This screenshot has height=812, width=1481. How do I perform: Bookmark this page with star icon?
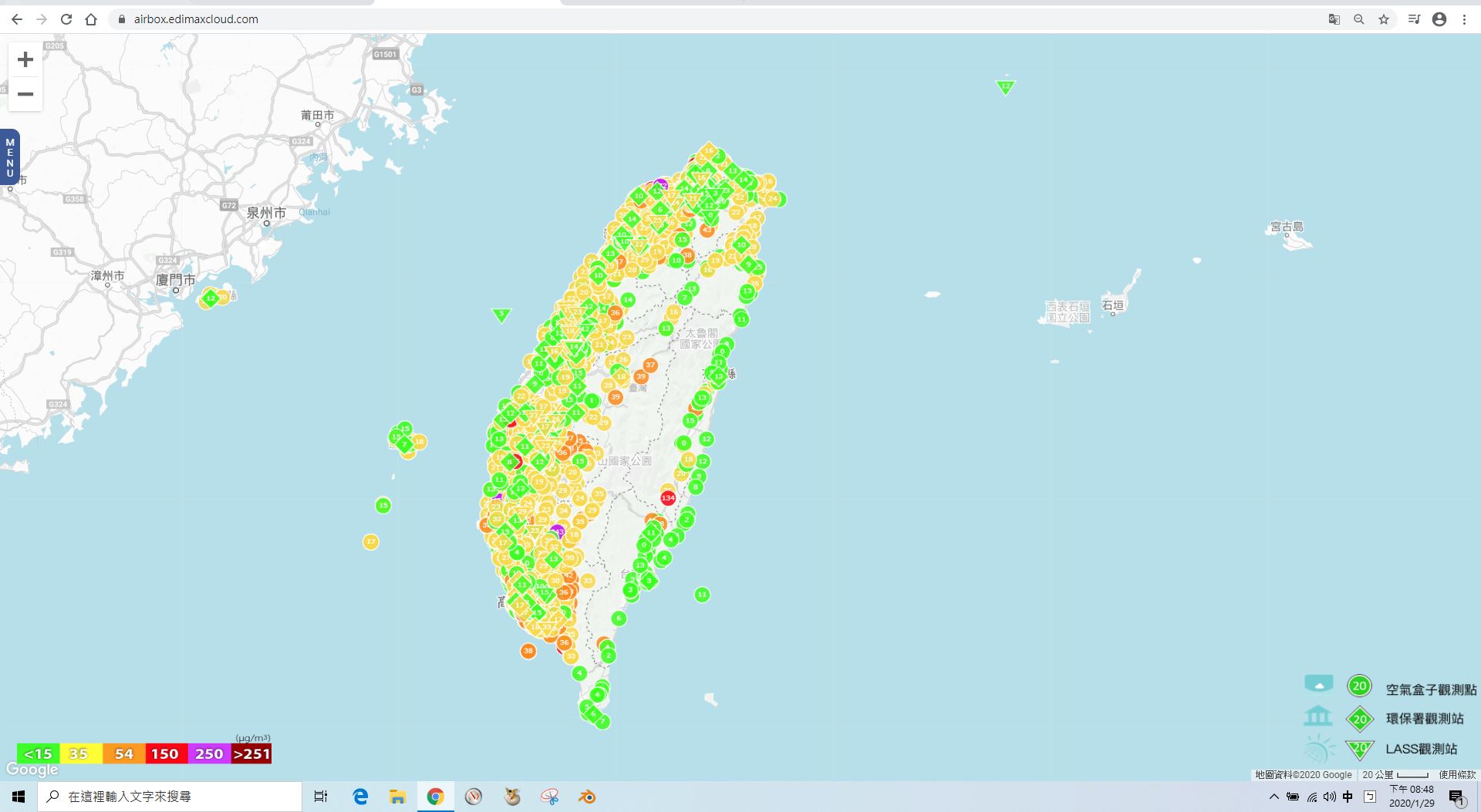tap(1384, 19)
